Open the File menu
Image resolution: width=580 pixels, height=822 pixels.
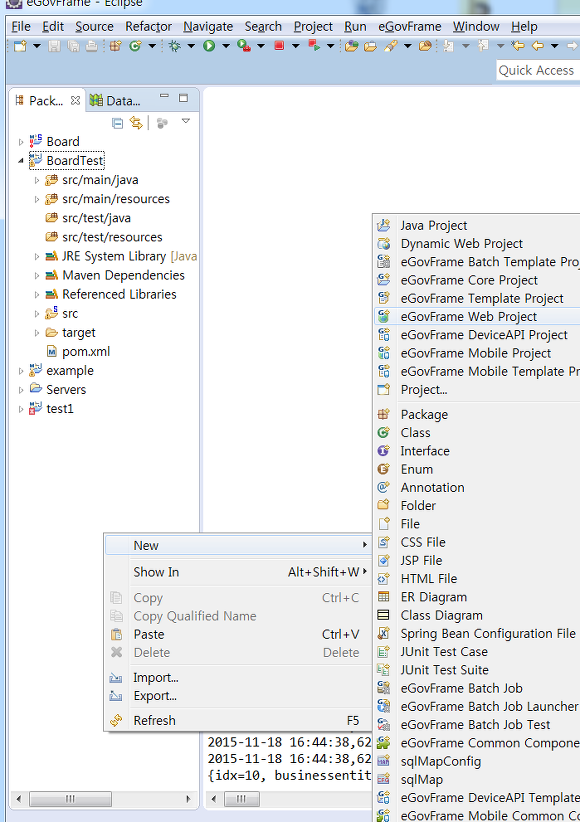coord(21,26)
